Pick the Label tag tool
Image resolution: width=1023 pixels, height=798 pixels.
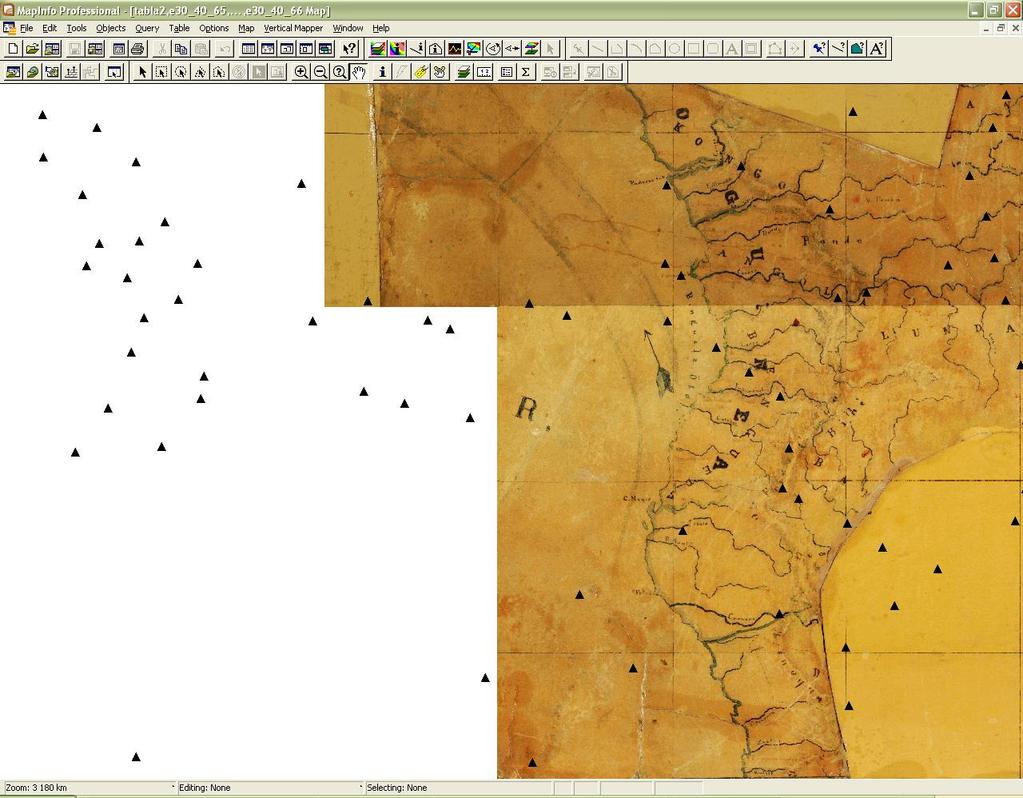[x=421, y=72]
